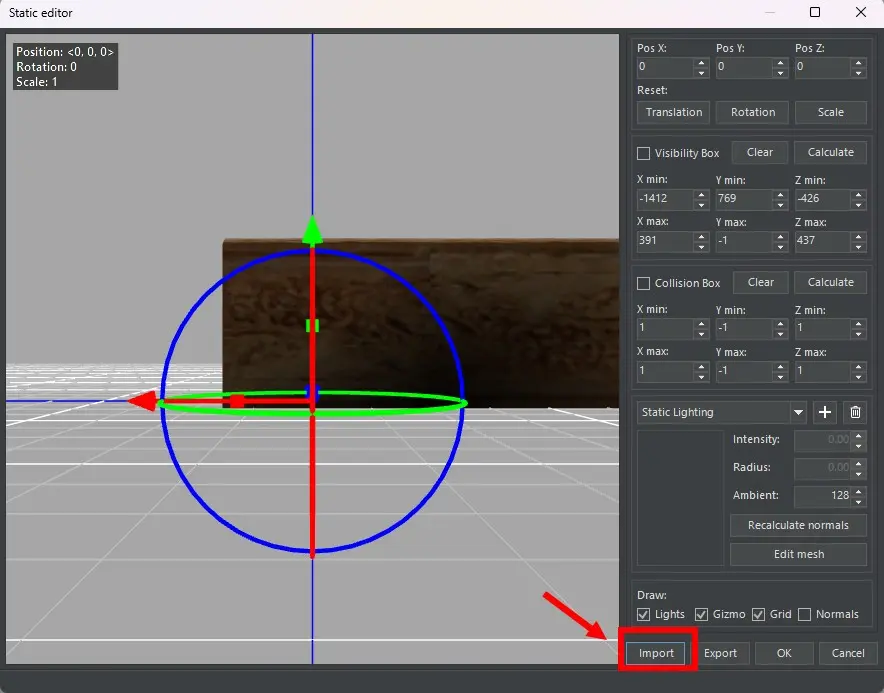Decrease the Ambient value stepper

click(858, 500)
